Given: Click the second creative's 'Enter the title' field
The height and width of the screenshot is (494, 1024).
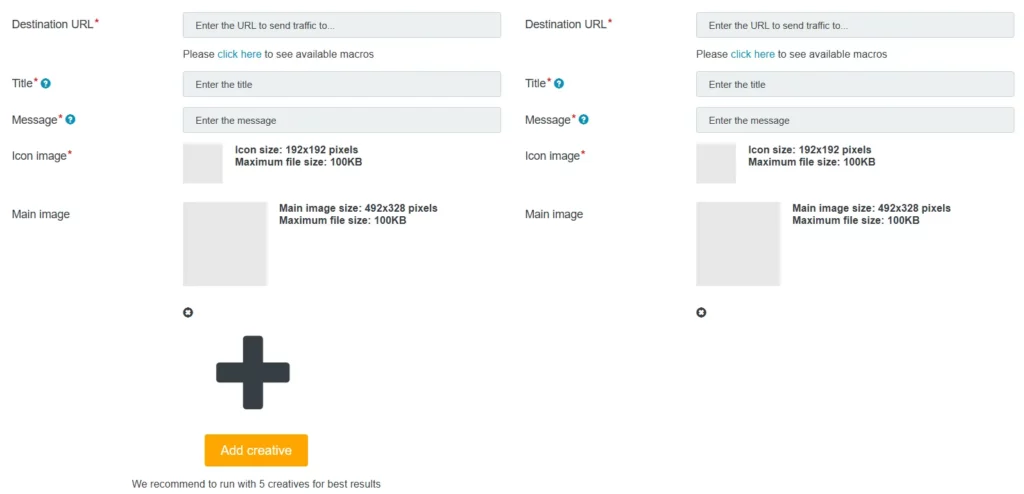Looking at the screenshot, I should tap(854, 85).
